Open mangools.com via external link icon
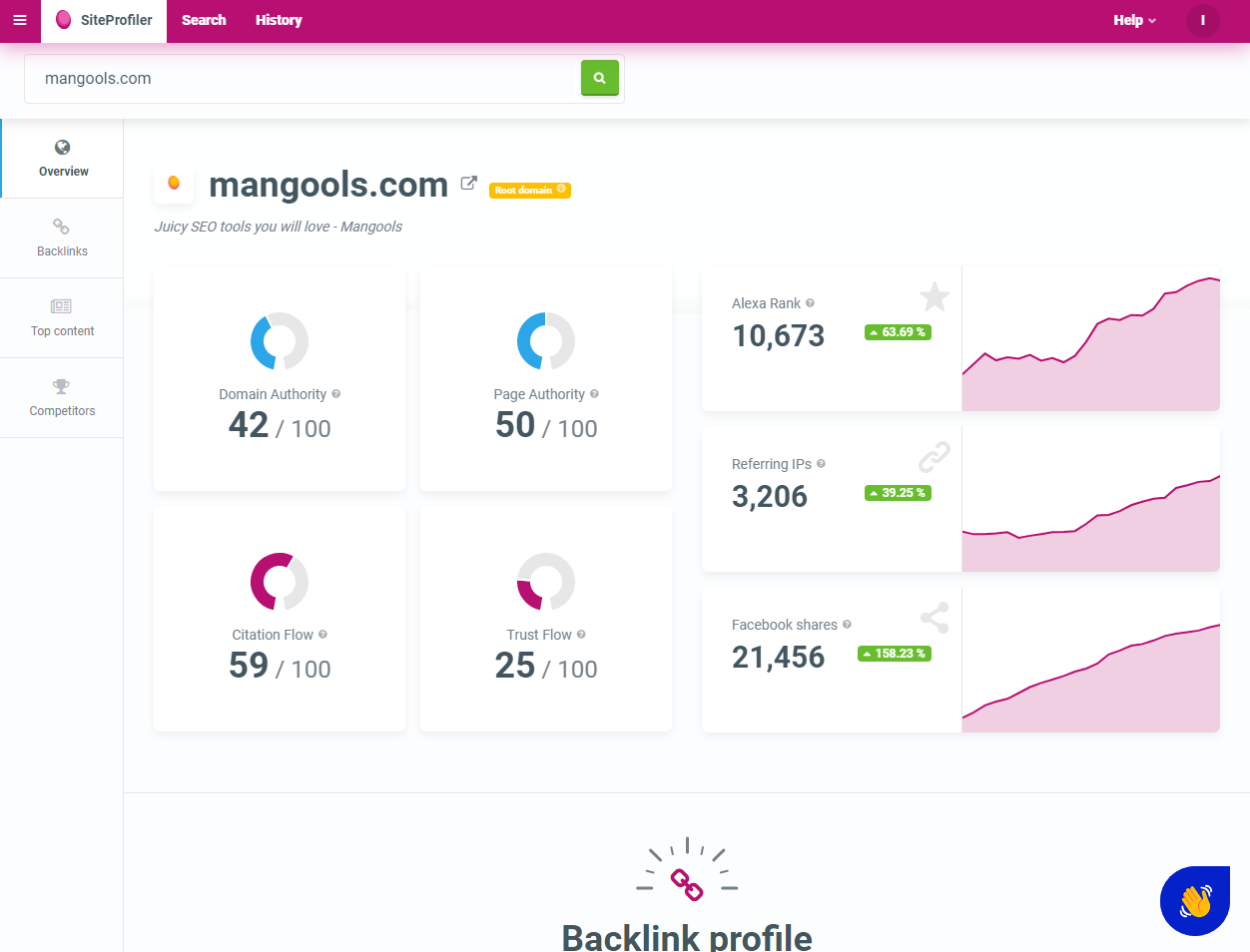This screenshot has height=952, width=1250. (x=468, y=184)
